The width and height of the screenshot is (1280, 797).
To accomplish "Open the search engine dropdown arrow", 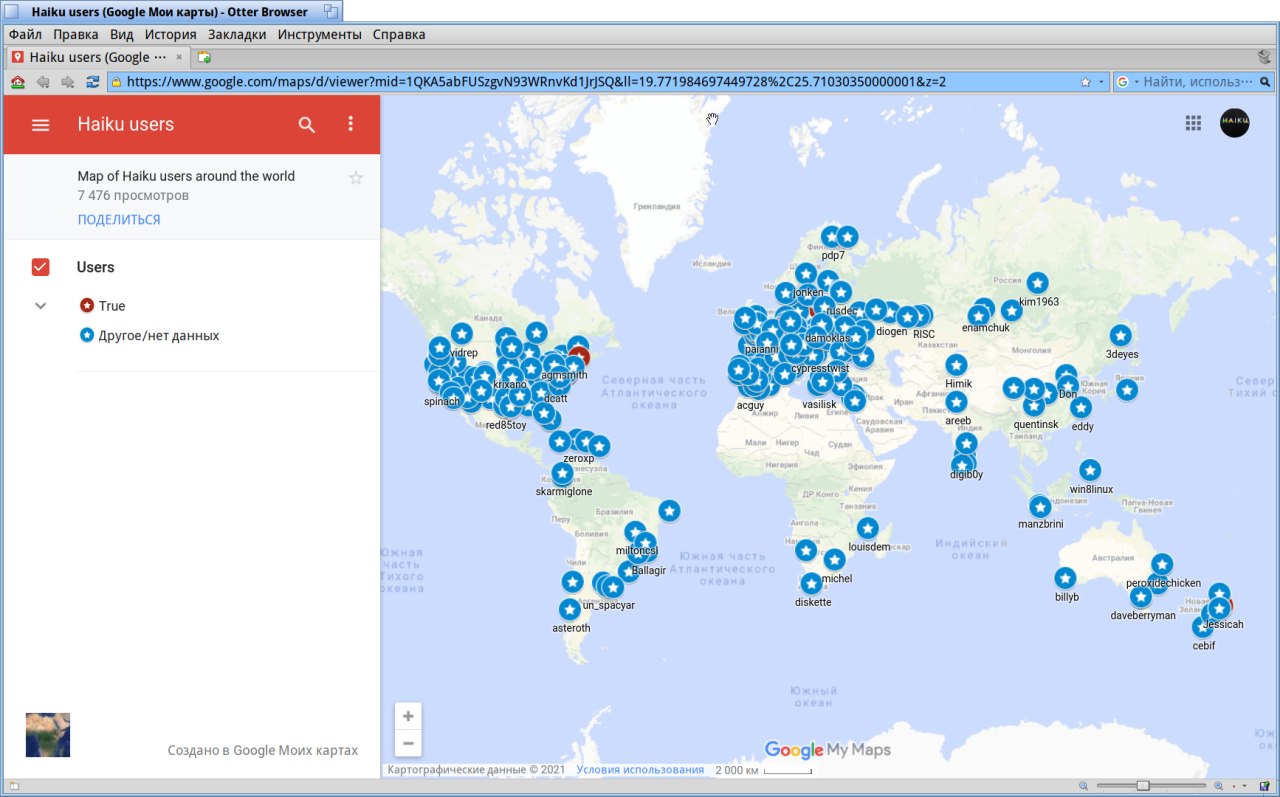I will pyautogui.click(x=1135, y=82).
